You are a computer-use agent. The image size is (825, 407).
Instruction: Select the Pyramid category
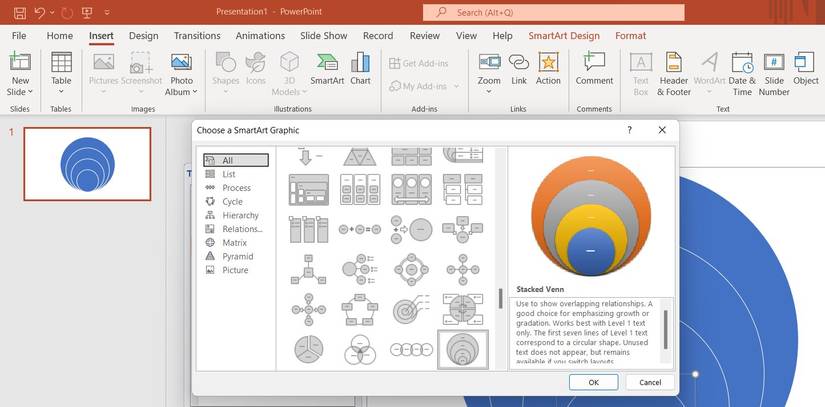point(236,256)
